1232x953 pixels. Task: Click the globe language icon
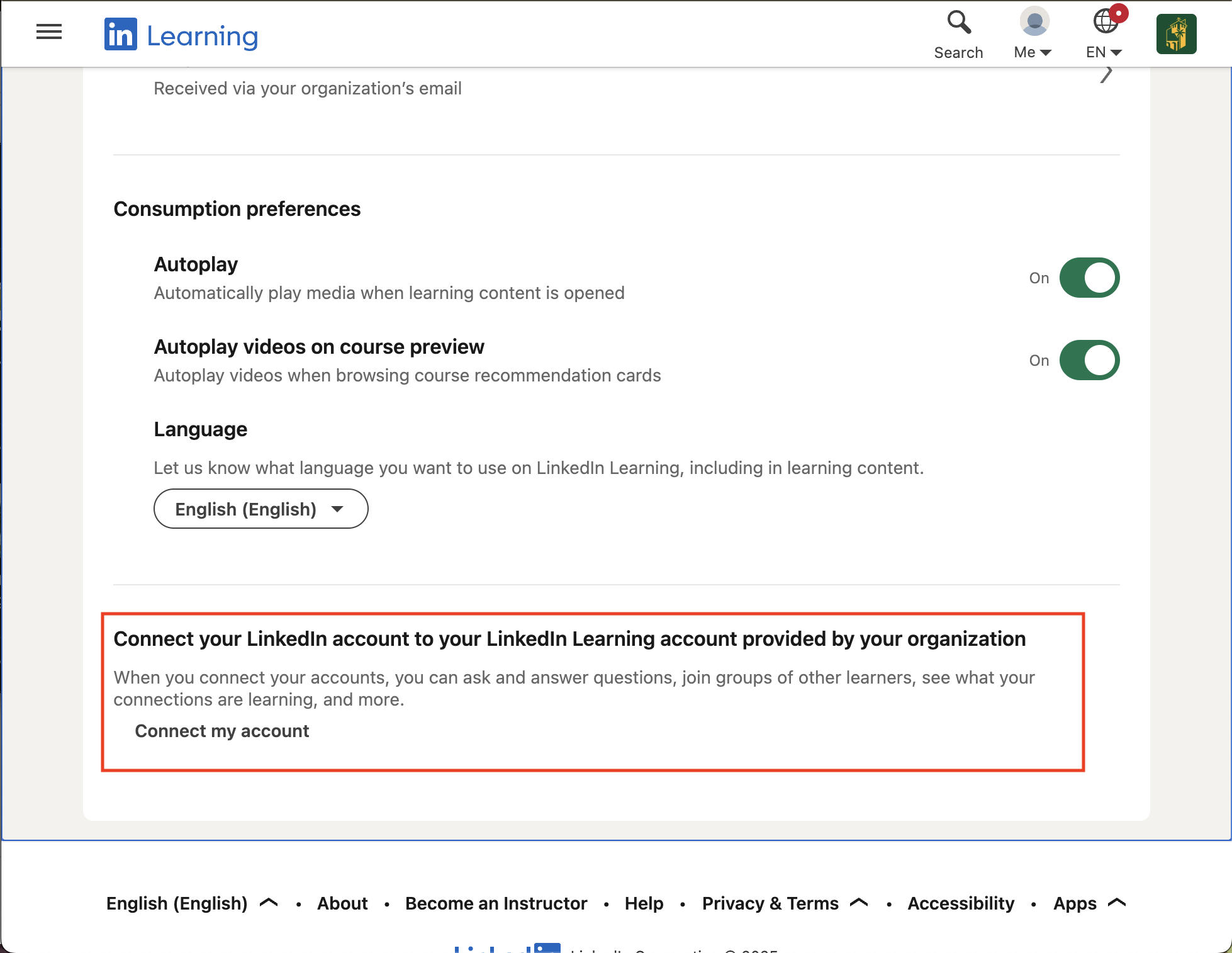point(1105,22)
